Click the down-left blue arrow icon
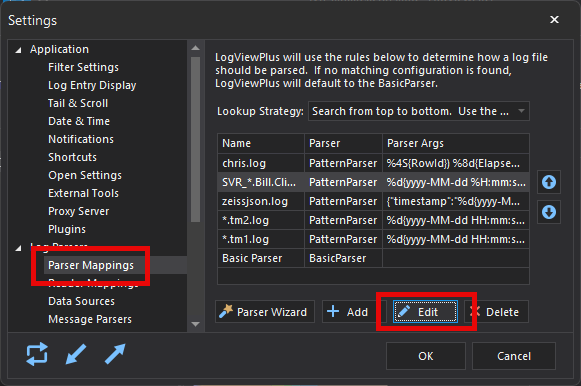Screen dimensions: 581x386 [76, 354]
